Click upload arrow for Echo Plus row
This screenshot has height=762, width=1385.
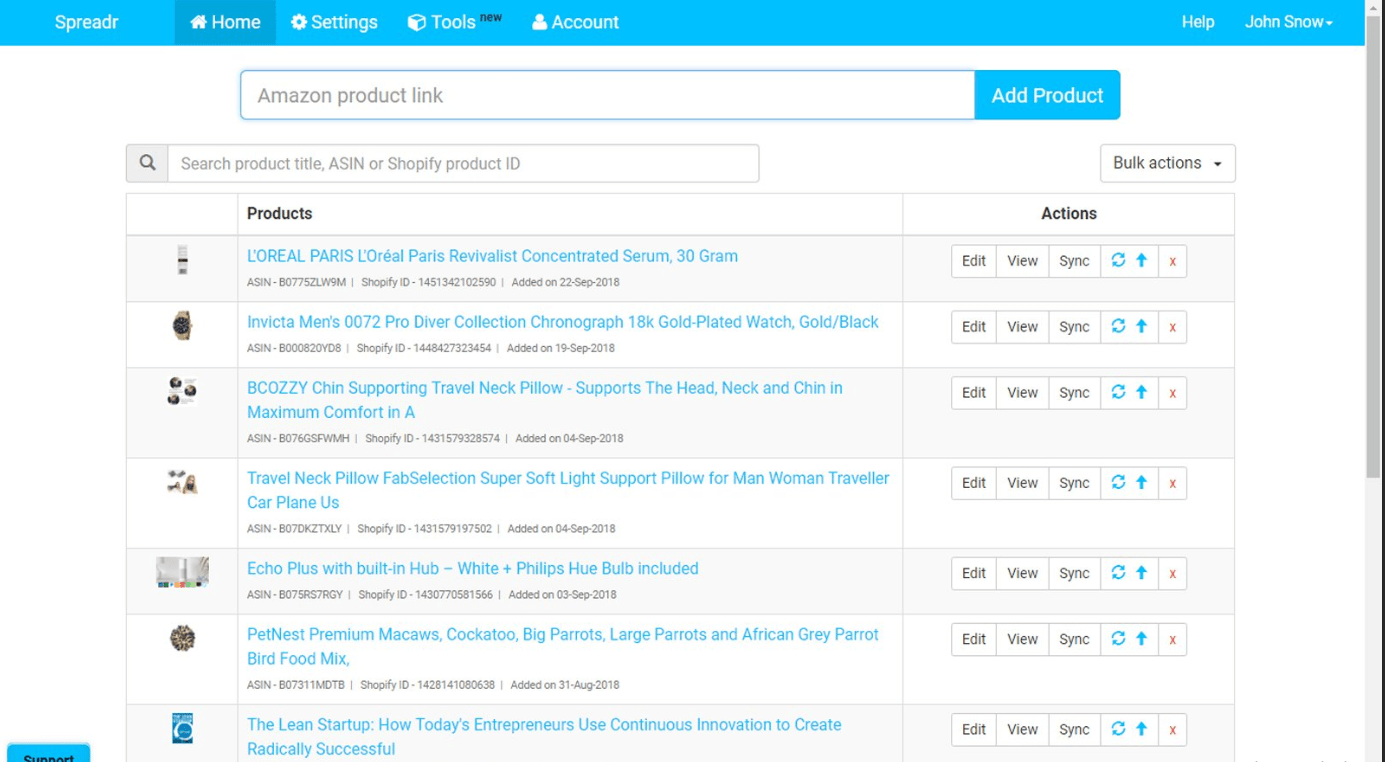(1141, 573)
